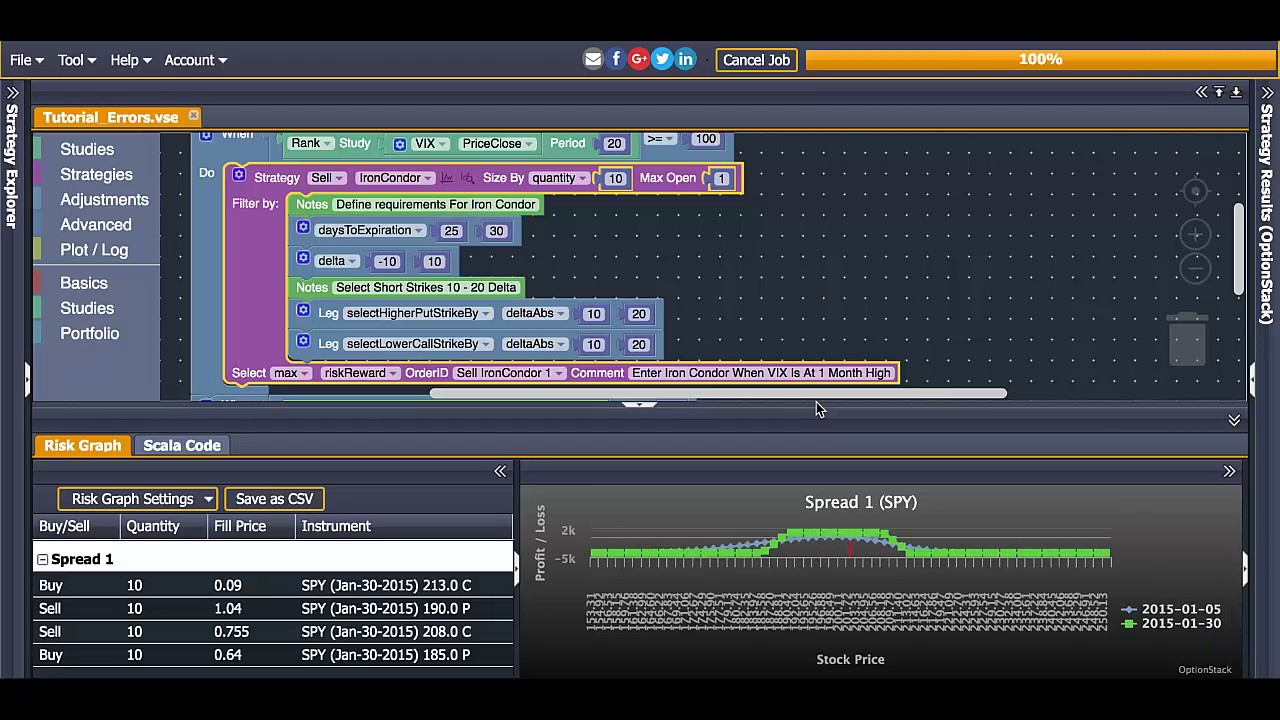This screenshot has width=1280, height=720.
Task: Open the PriceClose dropdown
Action: pyautogui.click(x=497, y=144)
